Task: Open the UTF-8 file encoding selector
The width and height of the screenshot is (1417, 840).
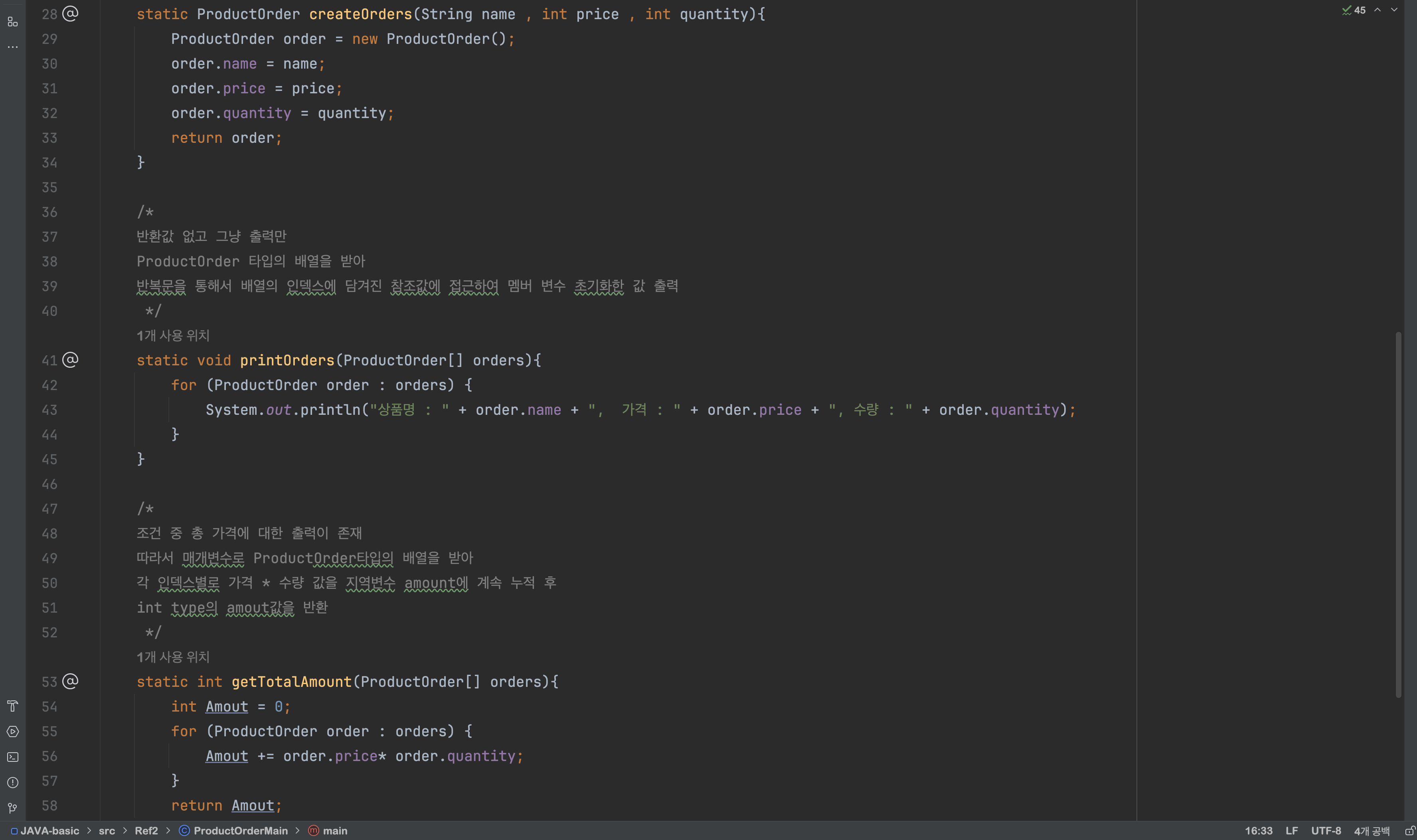Action: pos(1326,831)
